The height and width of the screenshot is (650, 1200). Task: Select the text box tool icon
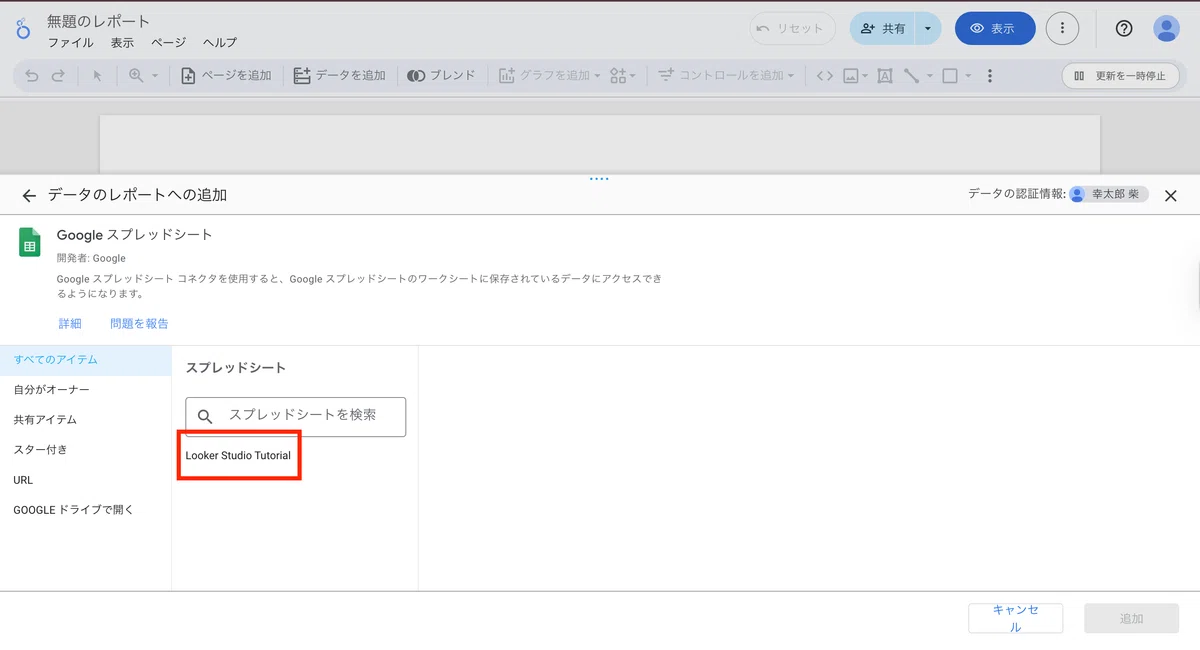885,76
